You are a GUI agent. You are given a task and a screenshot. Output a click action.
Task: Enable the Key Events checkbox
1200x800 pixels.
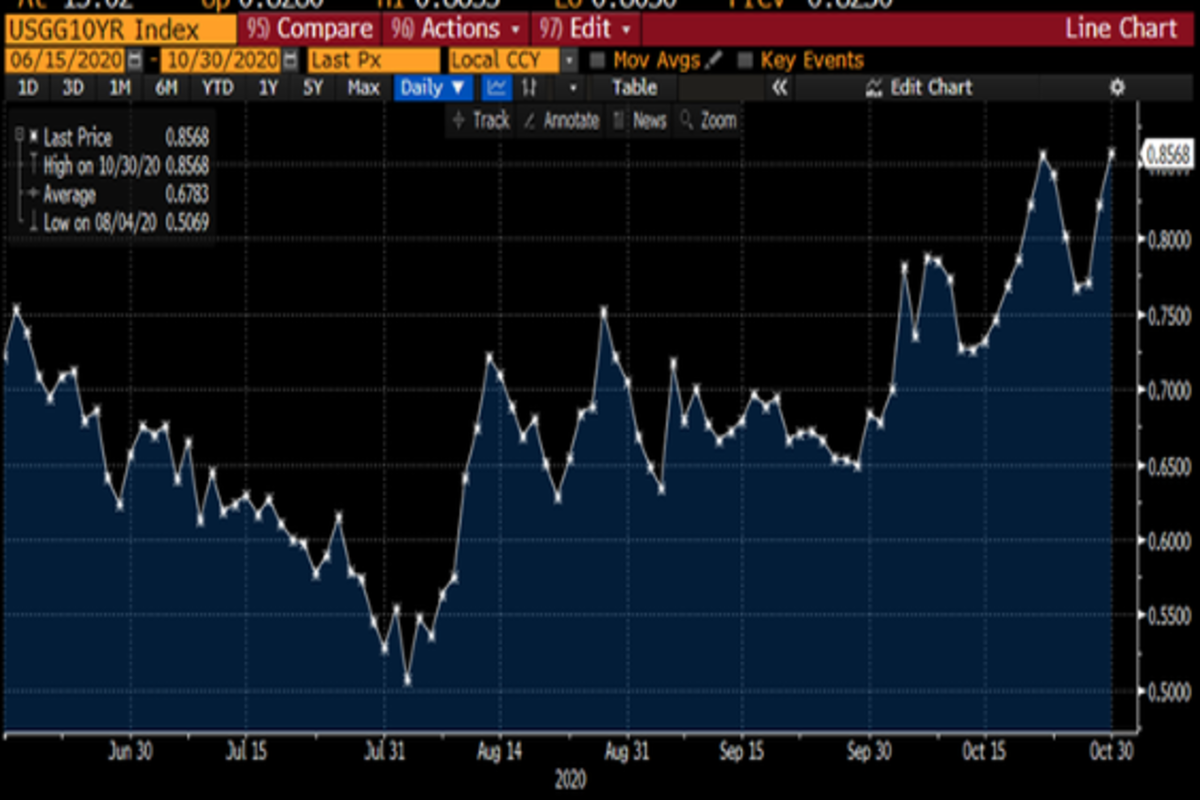coord(744,61)
